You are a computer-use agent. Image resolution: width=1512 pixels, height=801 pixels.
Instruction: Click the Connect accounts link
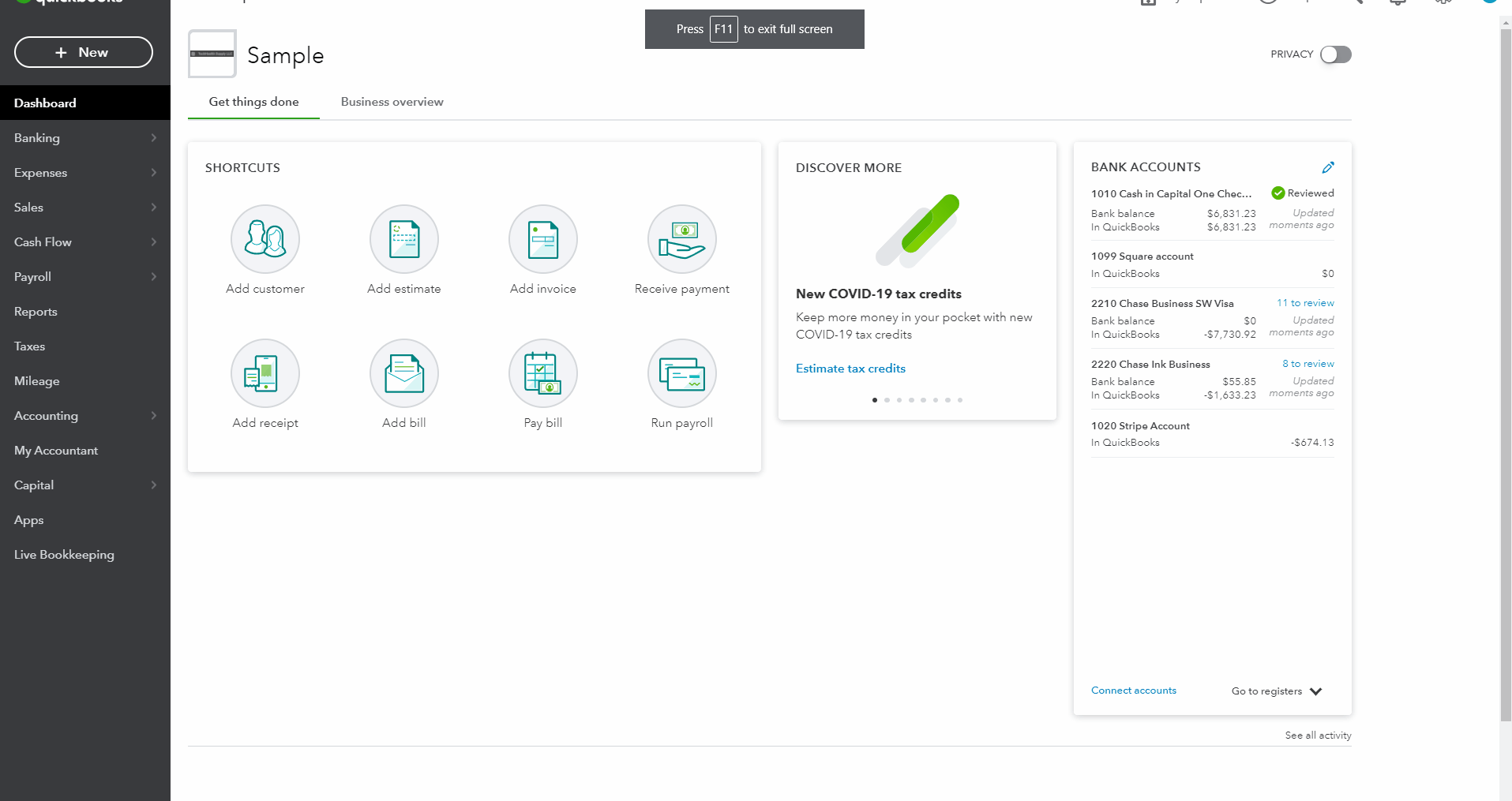point(1134,691)
